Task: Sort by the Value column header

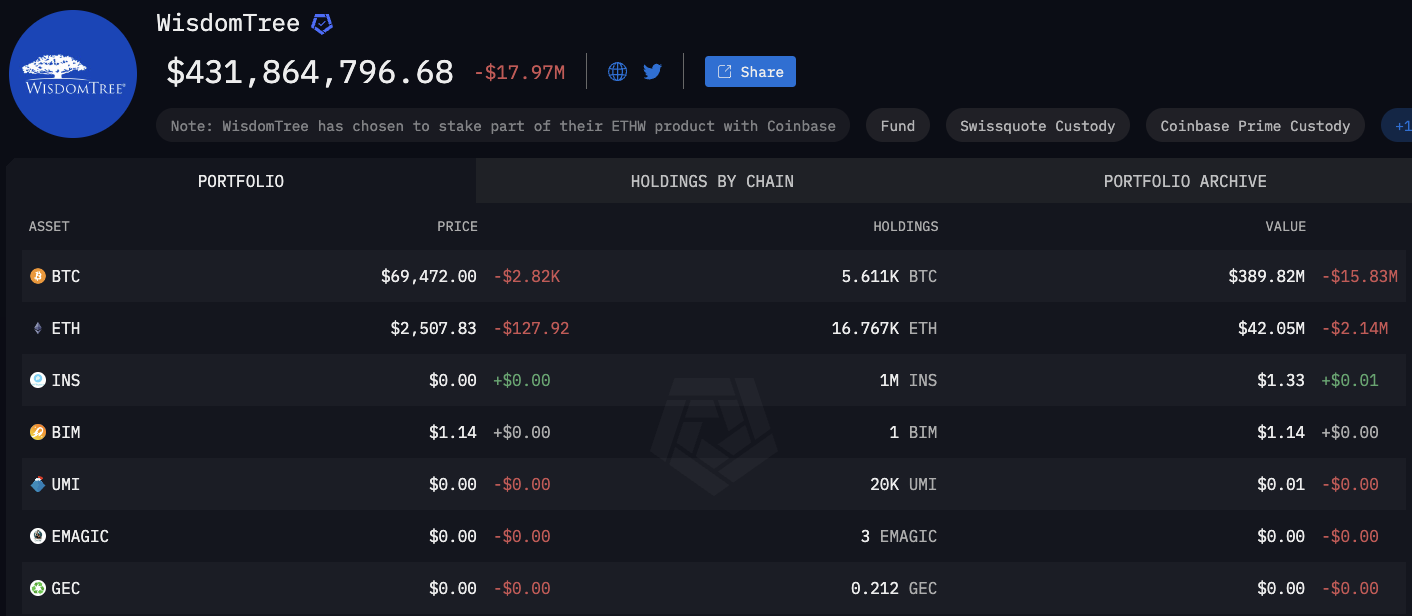Action: point(1285,226)
